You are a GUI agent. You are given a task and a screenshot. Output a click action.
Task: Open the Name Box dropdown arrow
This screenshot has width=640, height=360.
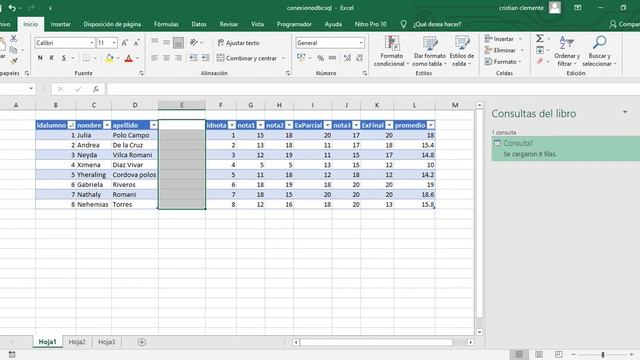coord(31,89)
